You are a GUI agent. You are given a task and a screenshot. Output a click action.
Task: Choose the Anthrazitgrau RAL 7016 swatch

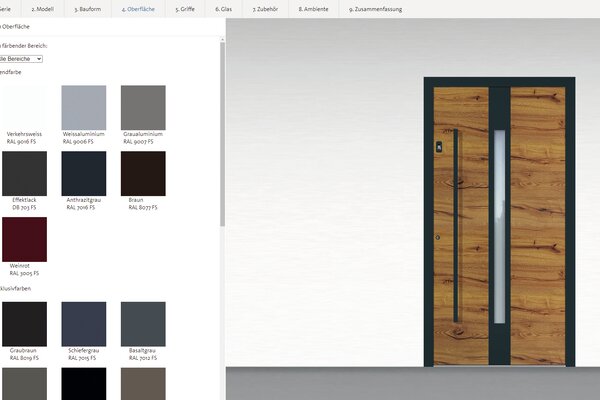point(83,173)
